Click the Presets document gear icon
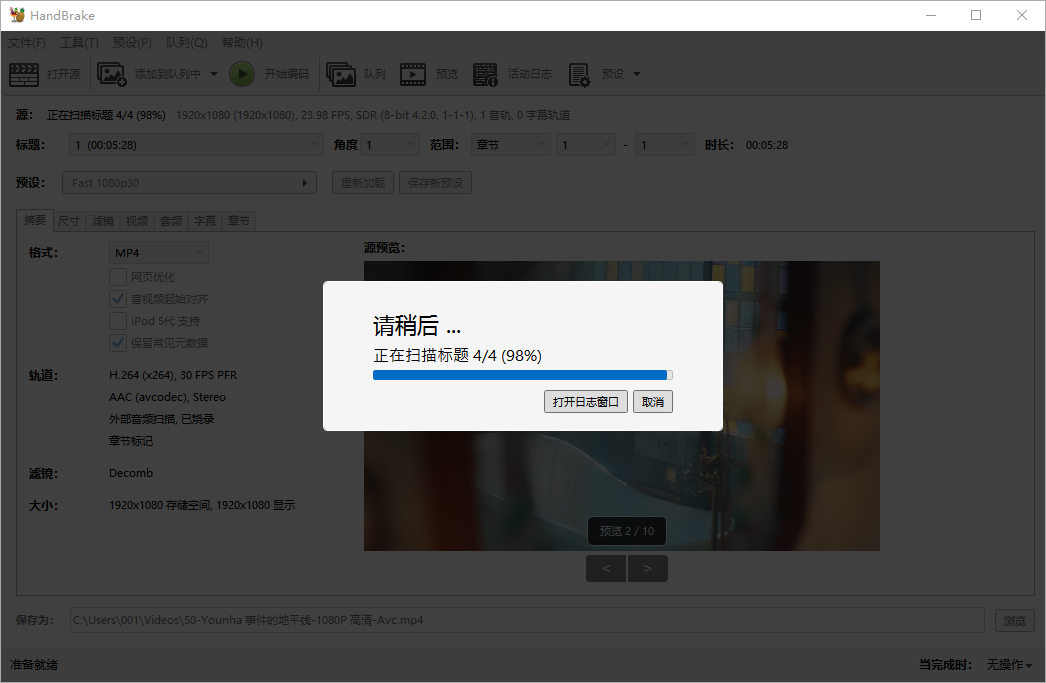The image size is (1046, 683). click(x=579, y=75)
